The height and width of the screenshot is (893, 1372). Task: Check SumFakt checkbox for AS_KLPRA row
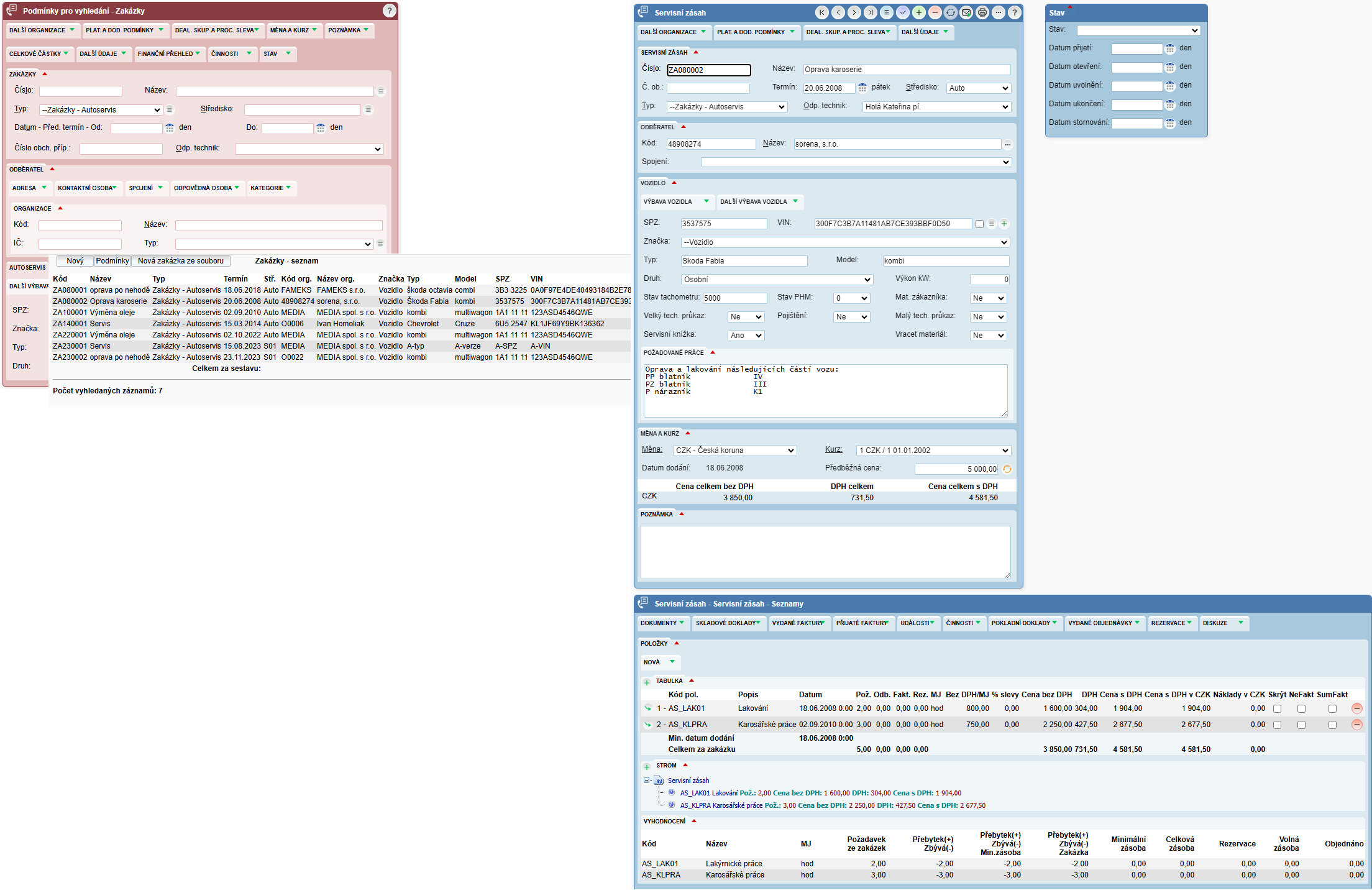pyautogui.click(x=1332, y=725)
